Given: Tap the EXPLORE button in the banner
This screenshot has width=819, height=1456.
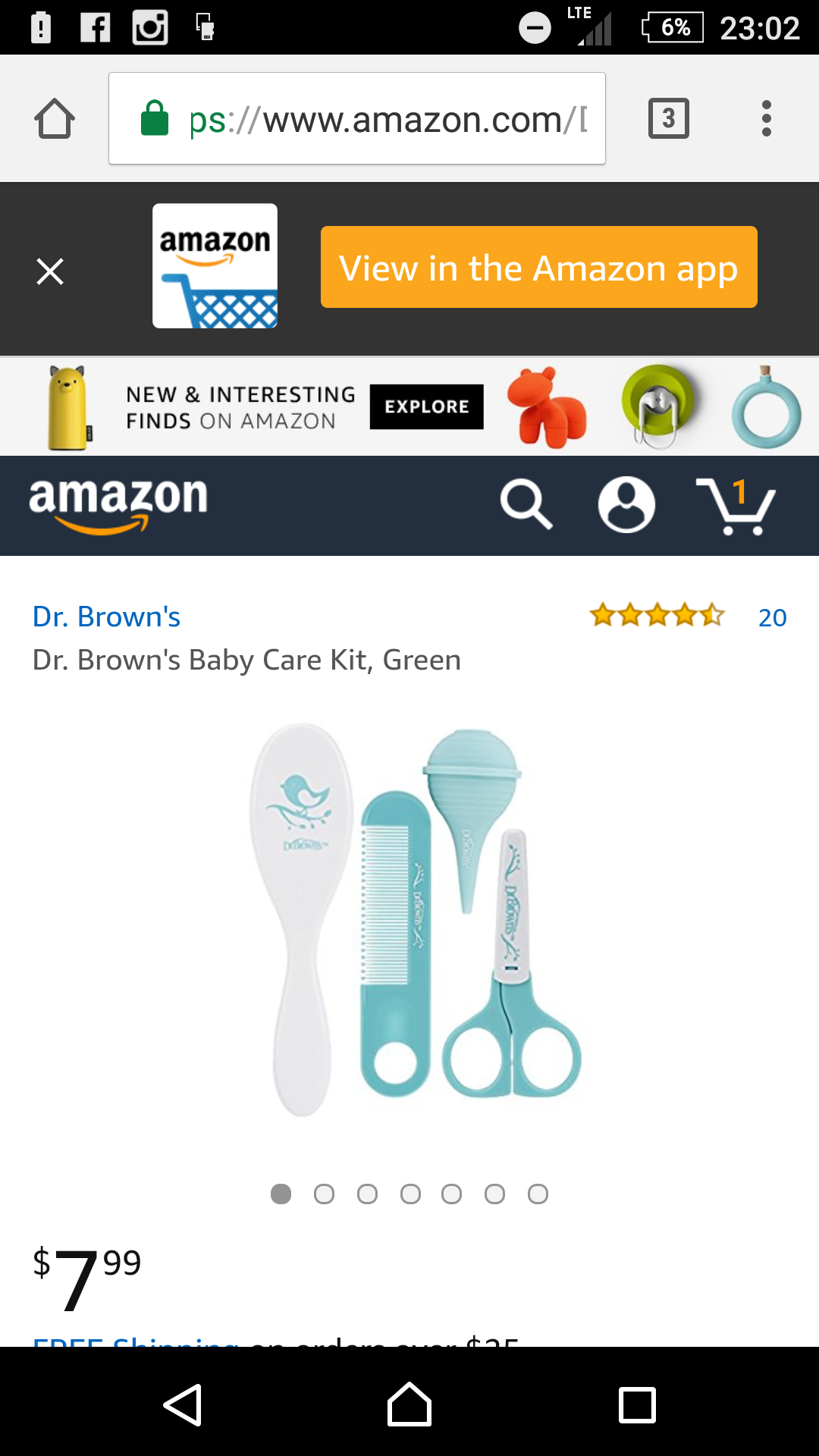Looking at the screenshot, I should coord(427,406).
